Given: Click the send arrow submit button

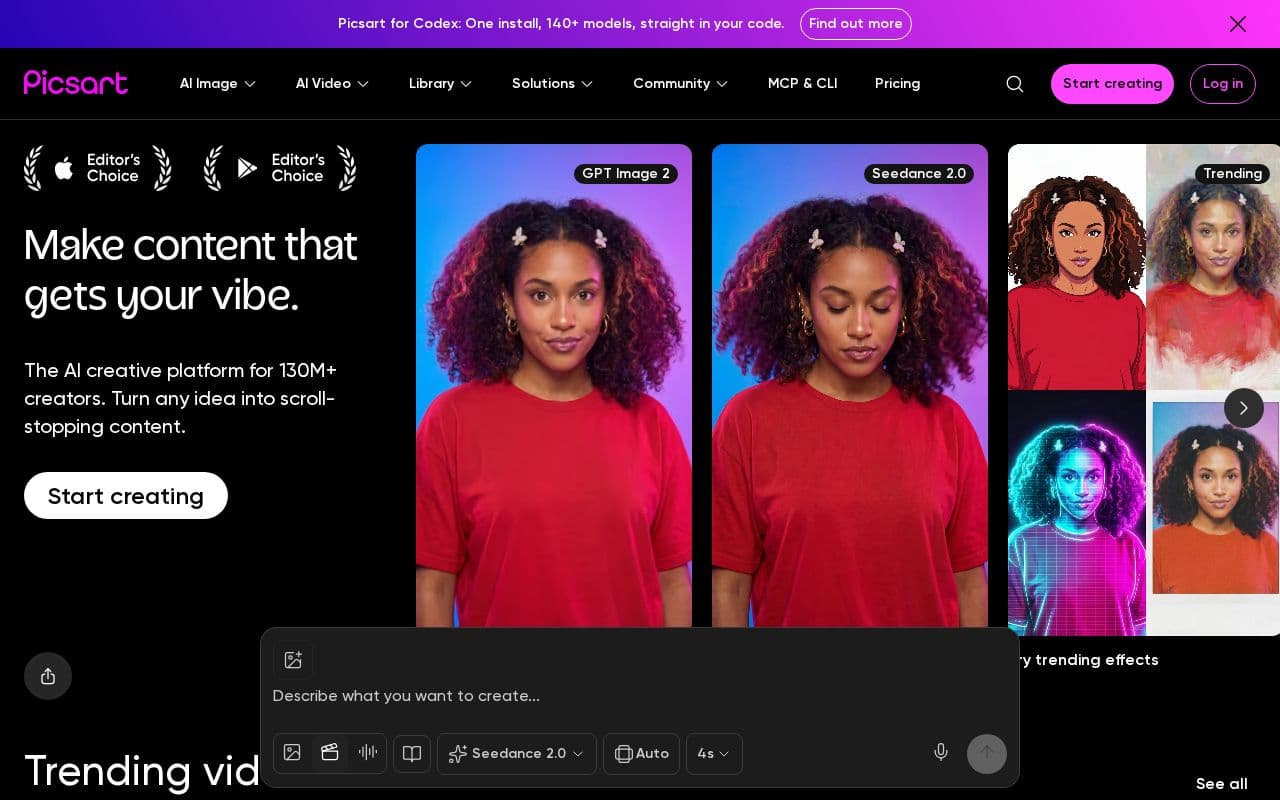Looking at the screenshot, I should coord(987,753).
